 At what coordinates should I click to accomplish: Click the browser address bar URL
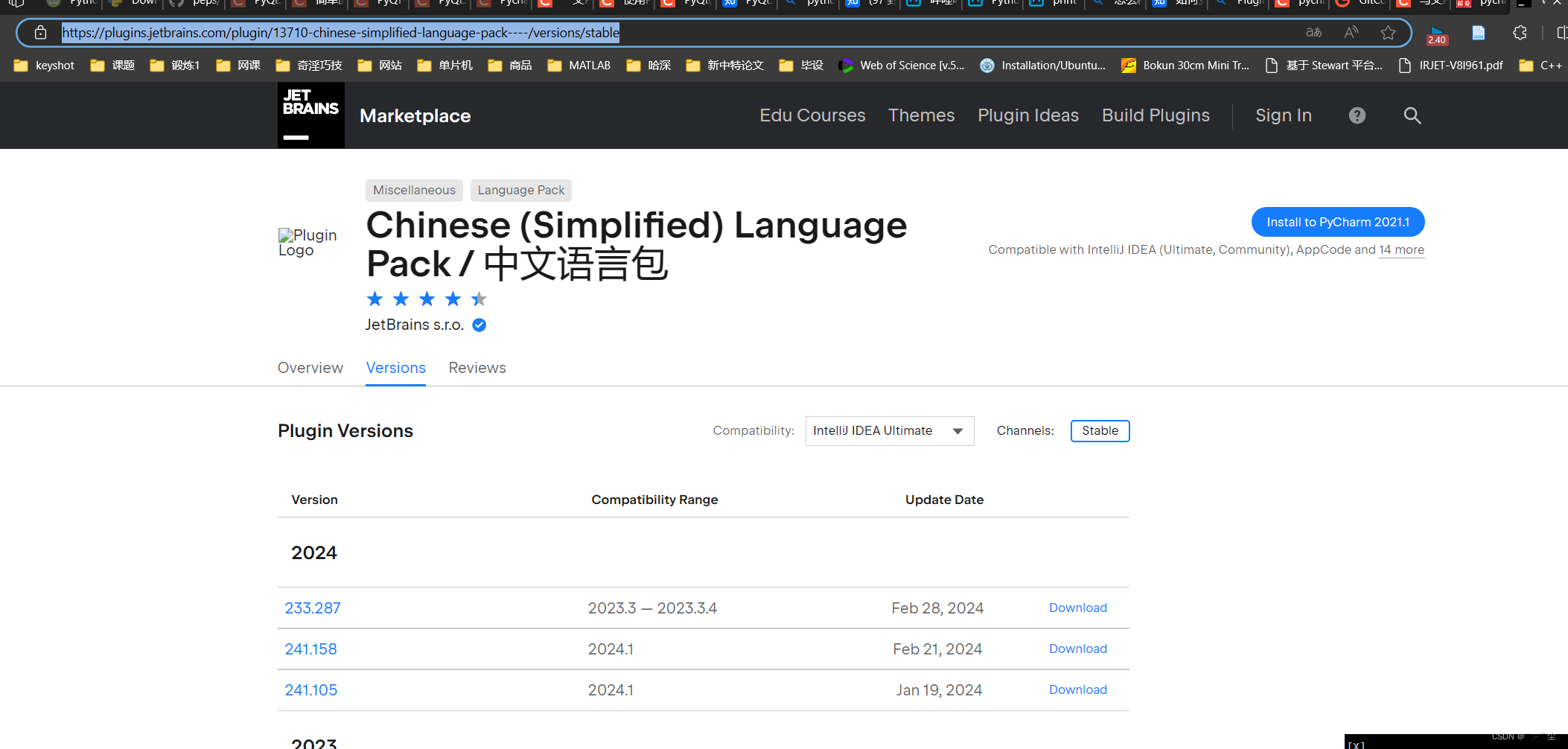[x=341, y=33]
